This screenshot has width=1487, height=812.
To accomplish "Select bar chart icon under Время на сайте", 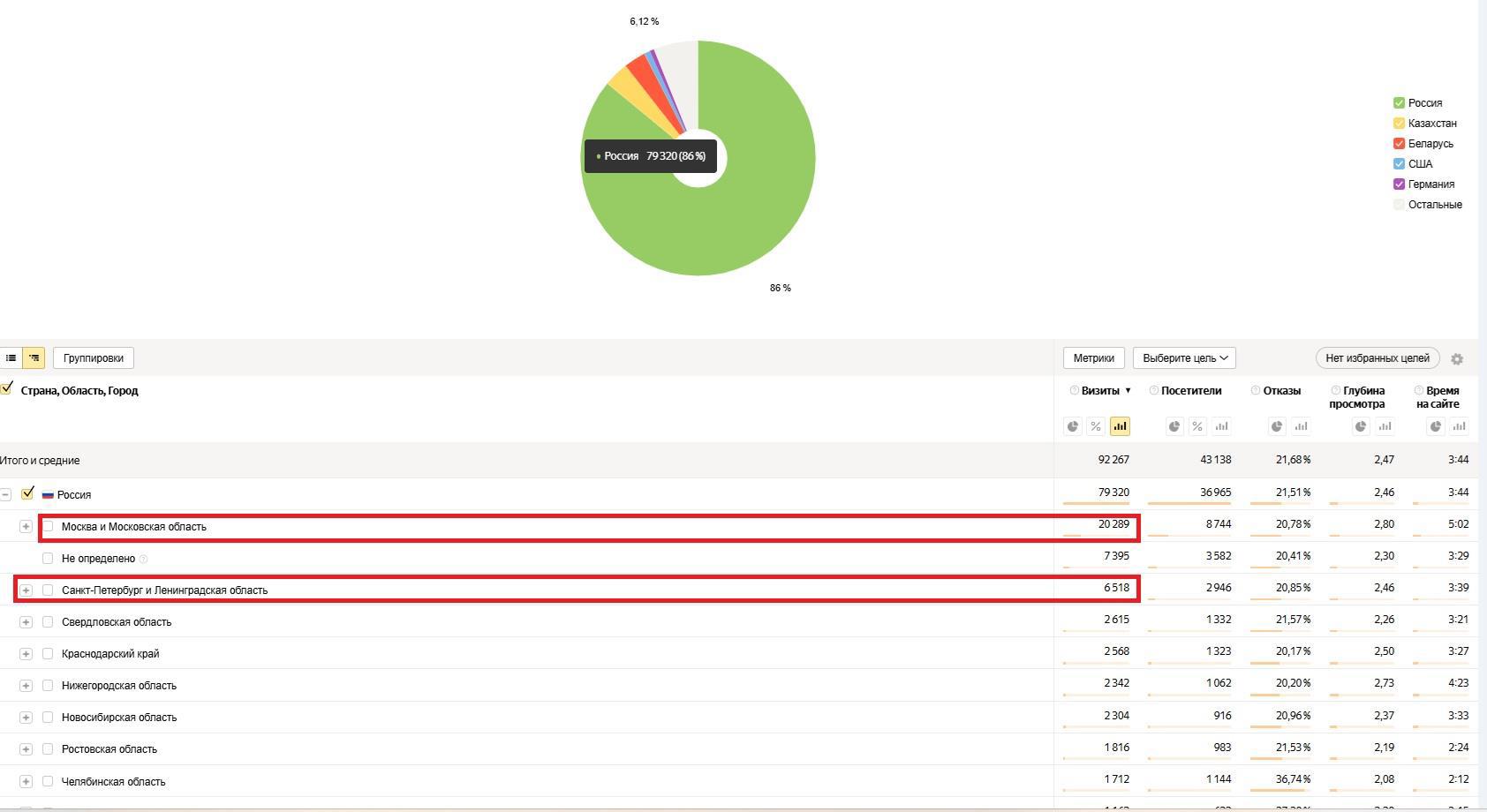I will tap(1460, 426).
